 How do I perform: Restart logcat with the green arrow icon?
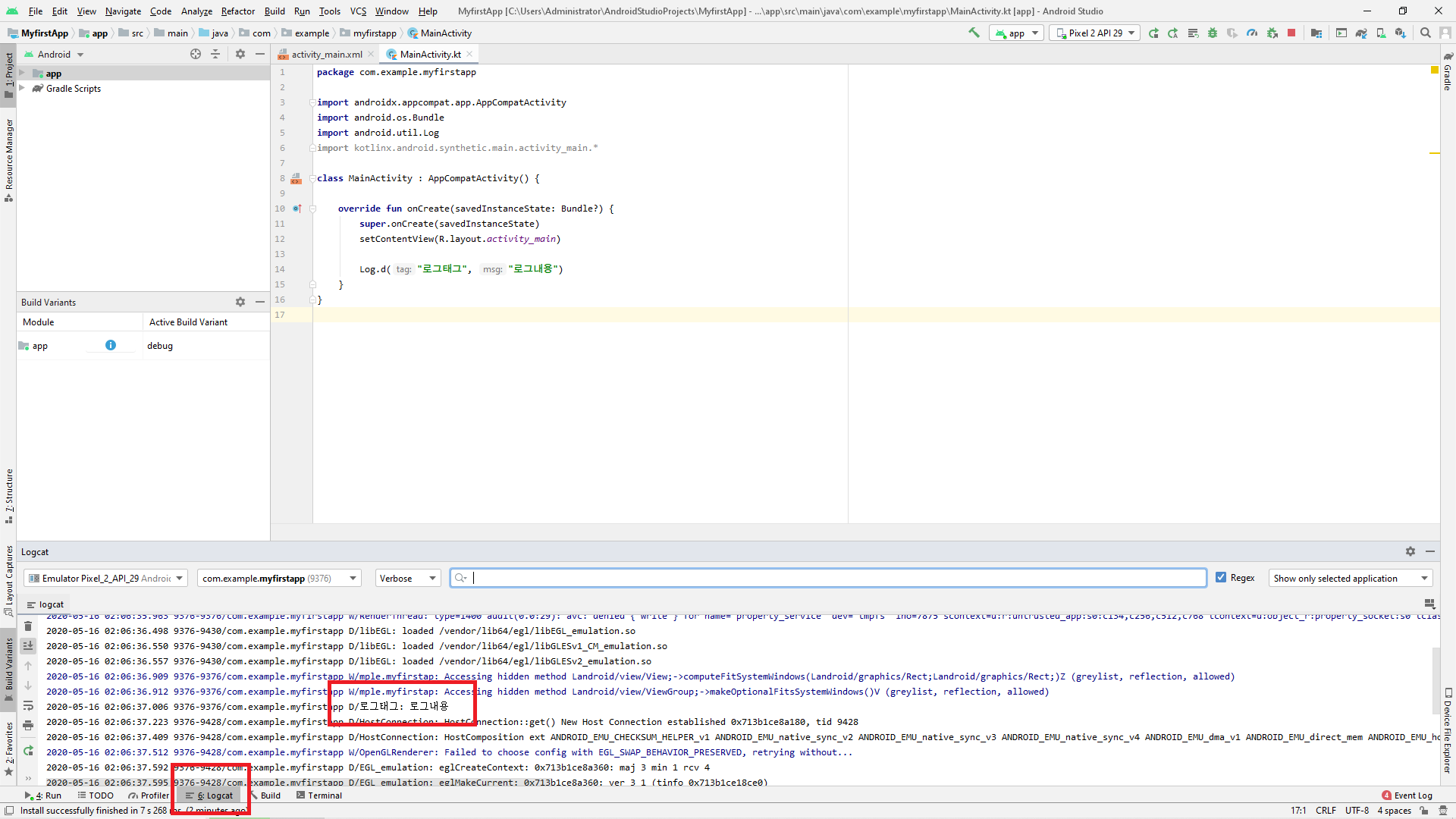[x=28, y=751]
